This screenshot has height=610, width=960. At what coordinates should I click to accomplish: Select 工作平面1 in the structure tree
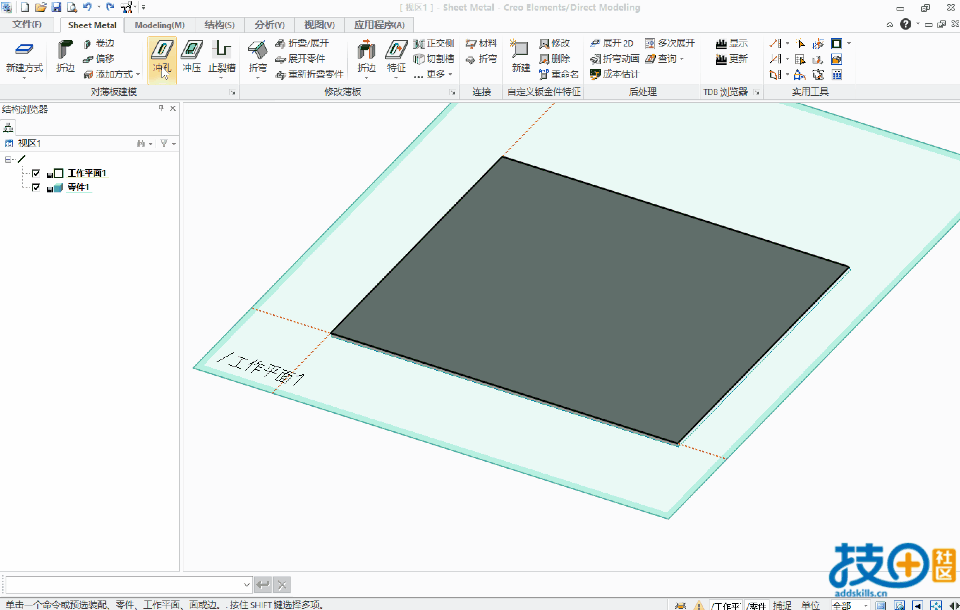click(x=86, y=173)
